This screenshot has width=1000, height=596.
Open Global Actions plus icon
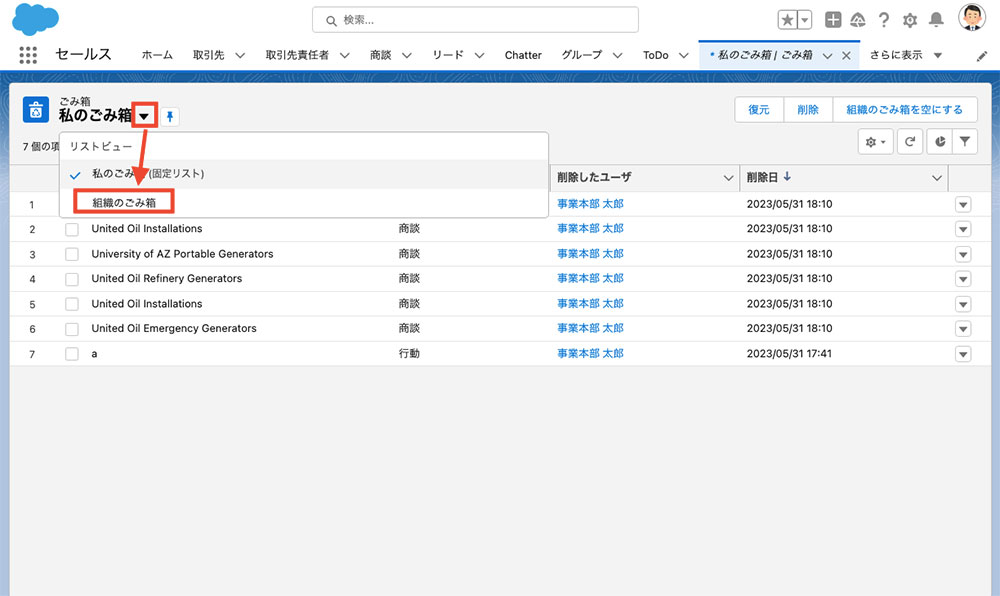[x=833, y=20]
